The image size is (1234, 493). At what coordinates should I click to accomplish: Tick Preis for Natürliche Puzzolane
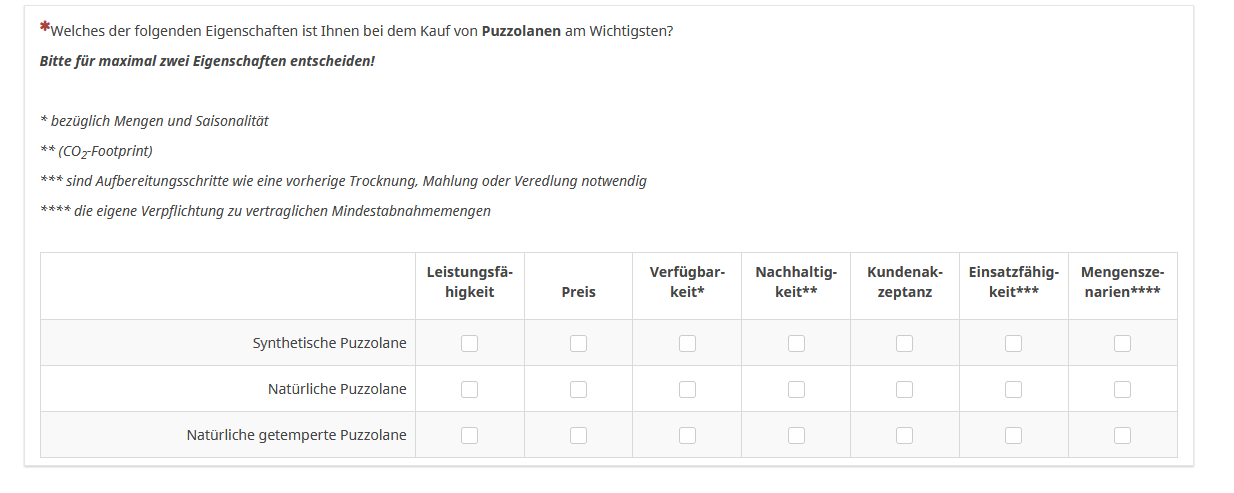click(578, 389)
